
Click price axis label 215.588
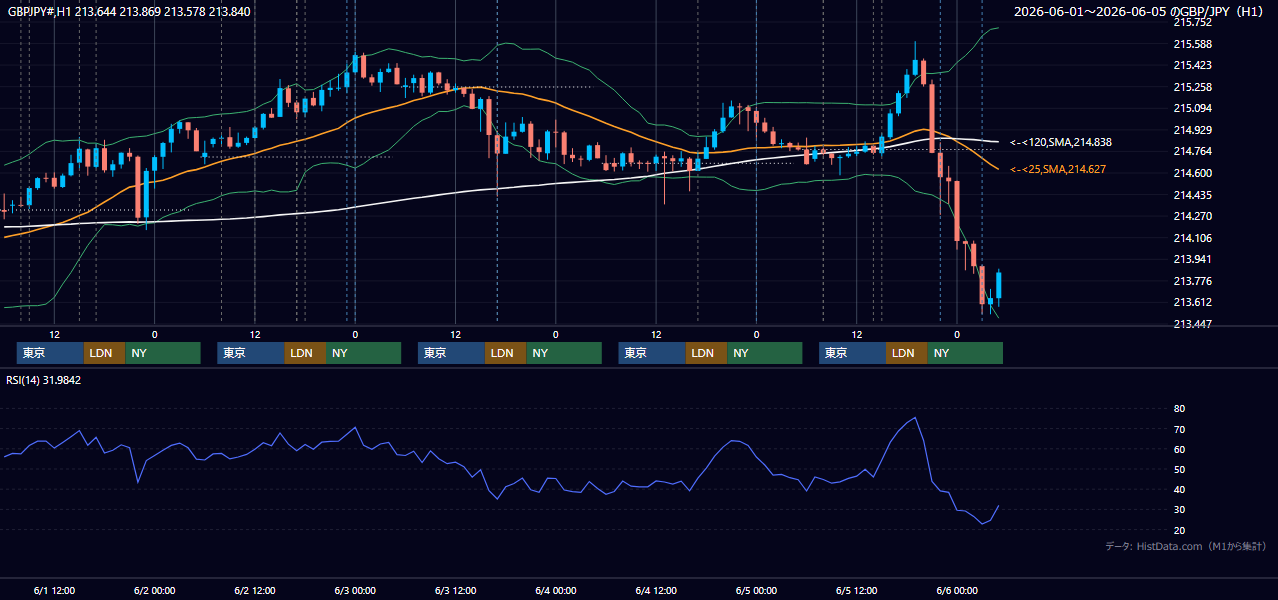[x=1192, y=44]
